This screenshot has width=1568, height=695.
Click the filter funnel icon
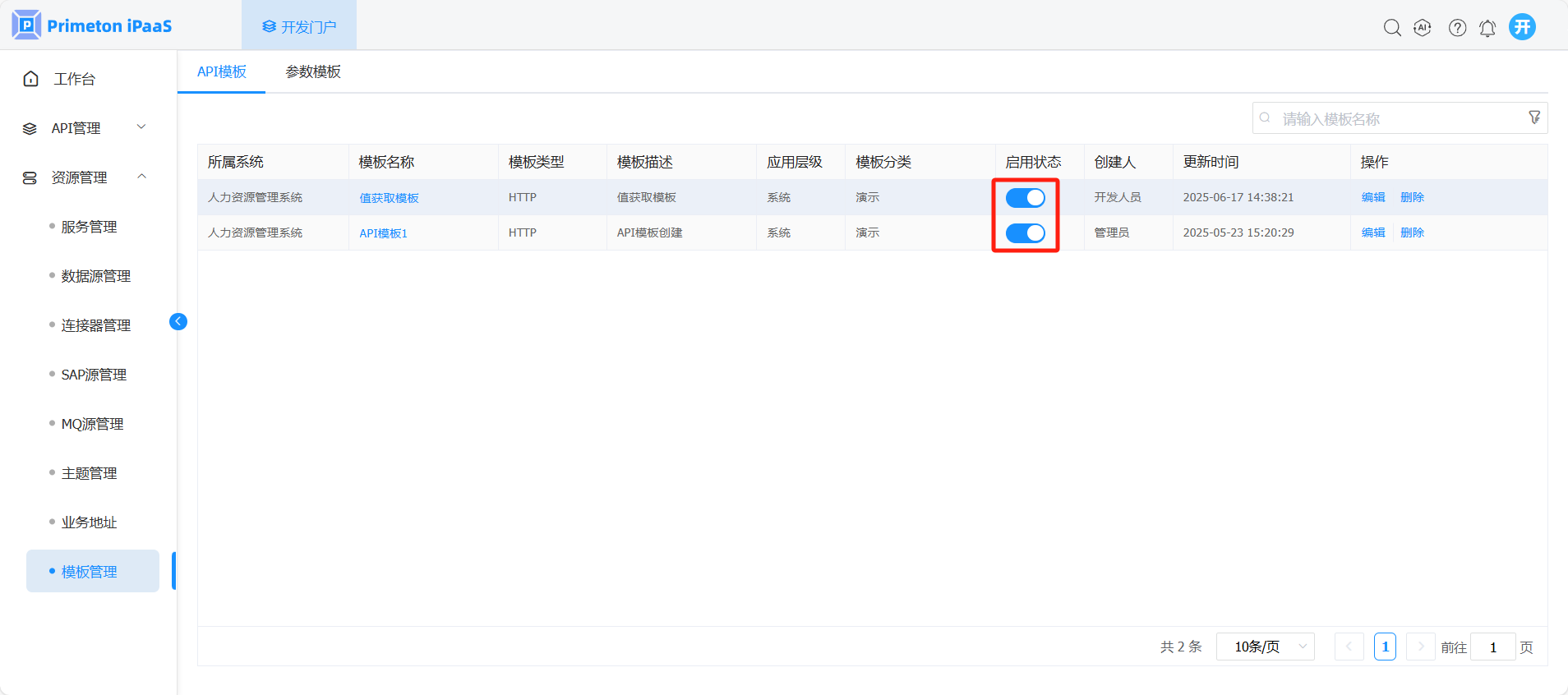point(1533,117)
